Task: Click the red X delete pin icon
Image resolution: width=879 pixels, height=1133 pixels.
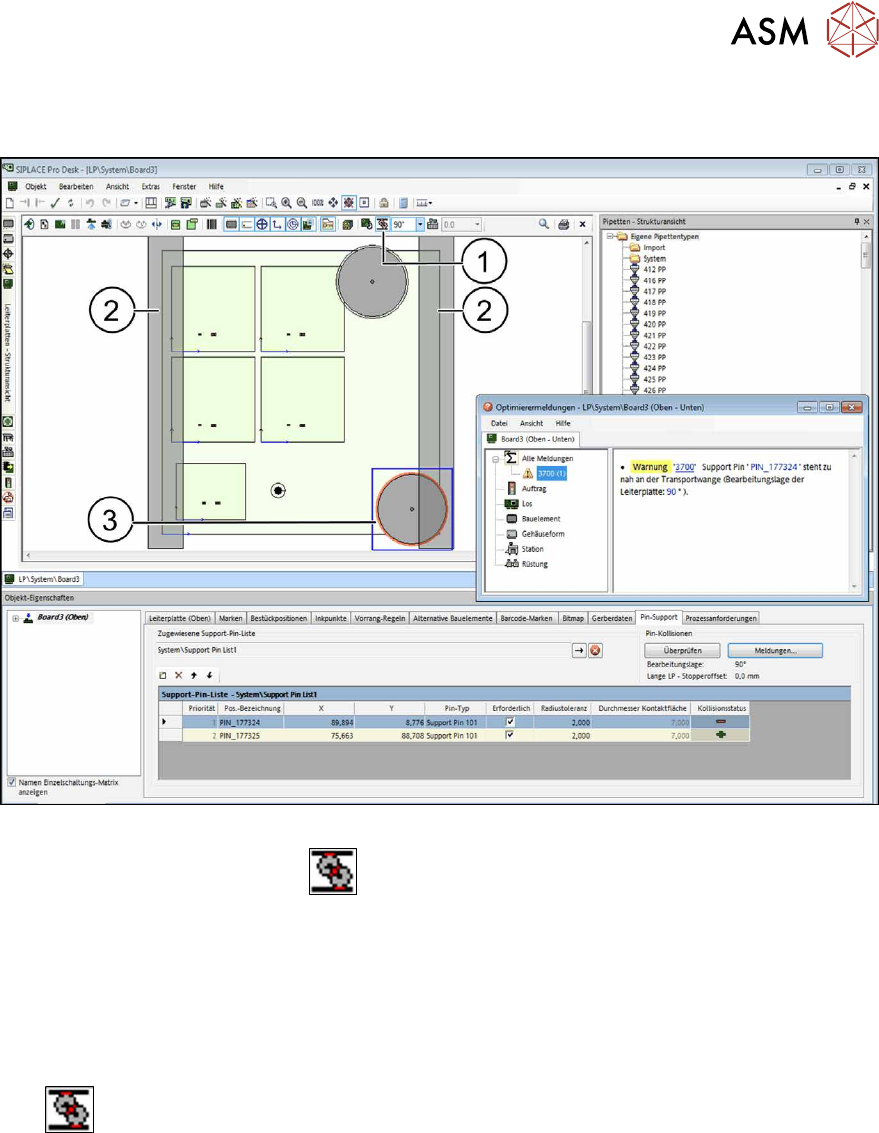Action: point(179,675)
